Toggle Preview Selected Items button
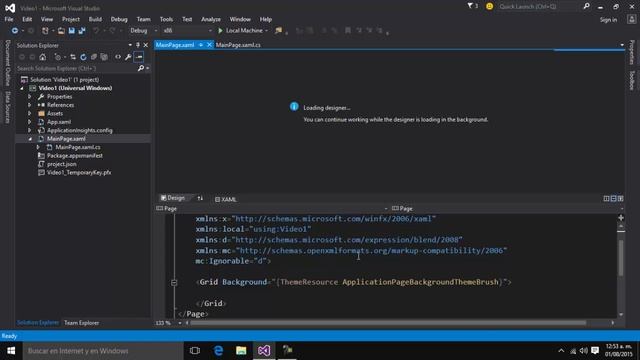 point(139,57)
